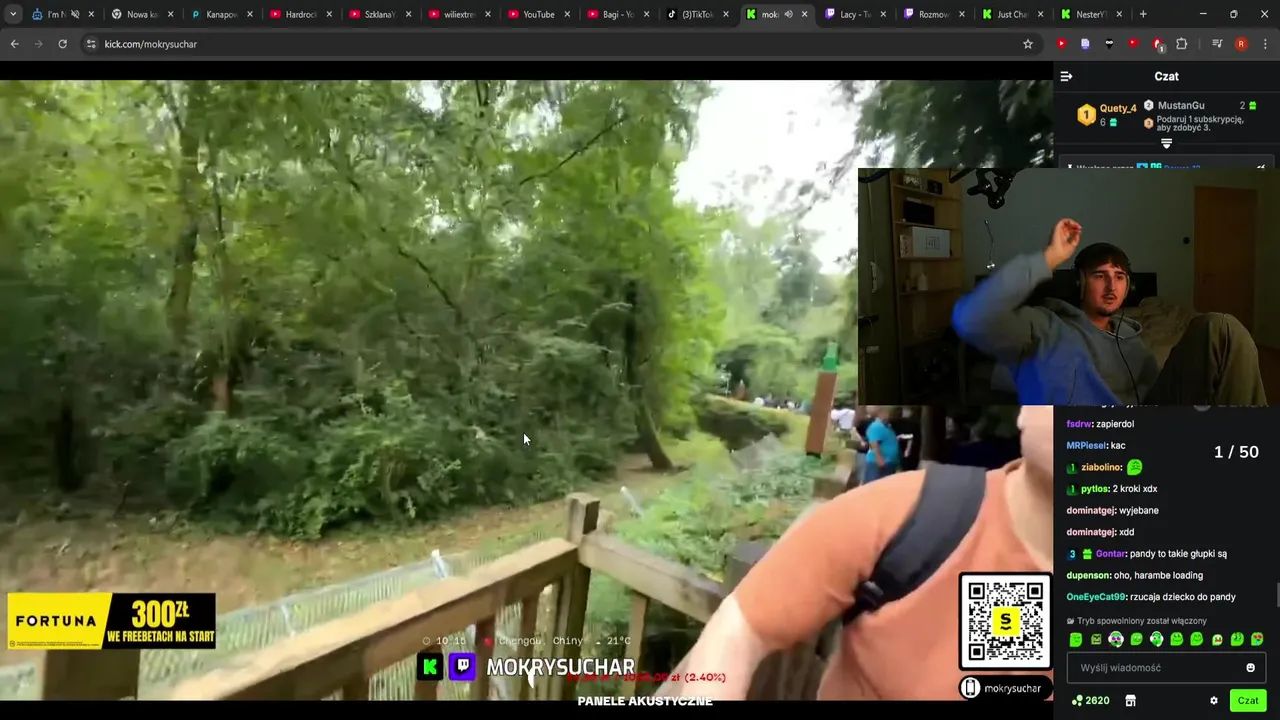Open chat user MRPiesel's profile
Image resolution: width=1280 pixels, height=720 pixels.
coord(1086,446)
